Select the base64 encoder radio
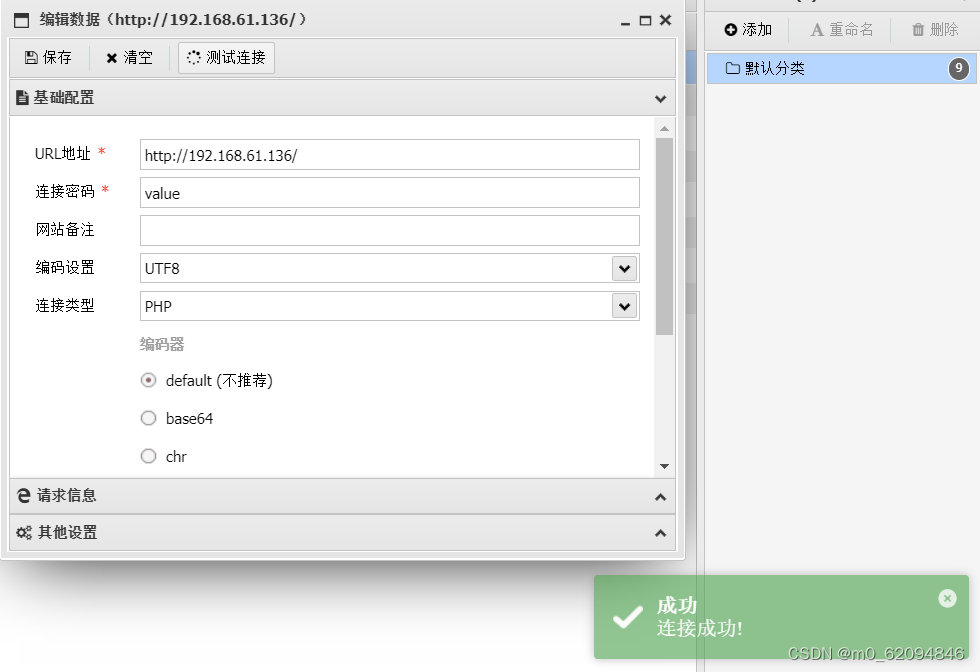This screenshot has width=980, height=672. tap(148, 418)
